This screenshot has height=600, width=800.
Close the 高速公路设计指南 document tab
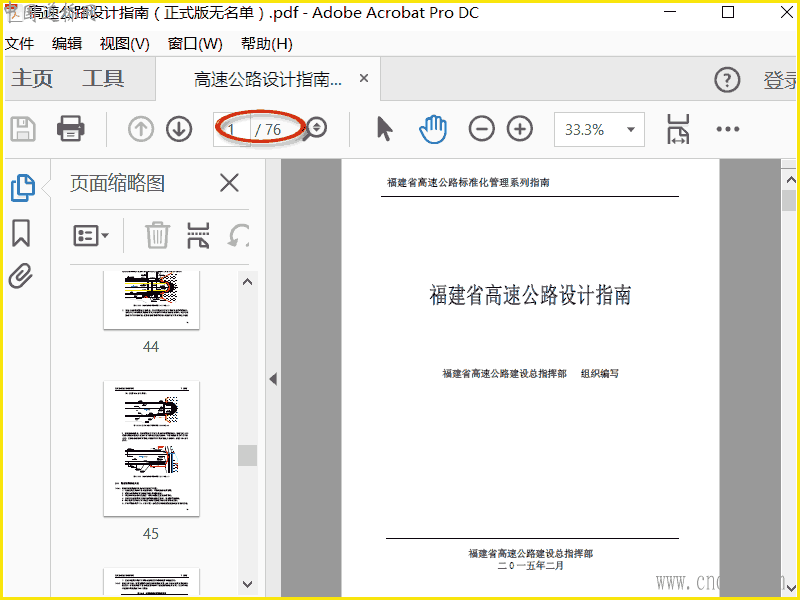click(364, 79)
